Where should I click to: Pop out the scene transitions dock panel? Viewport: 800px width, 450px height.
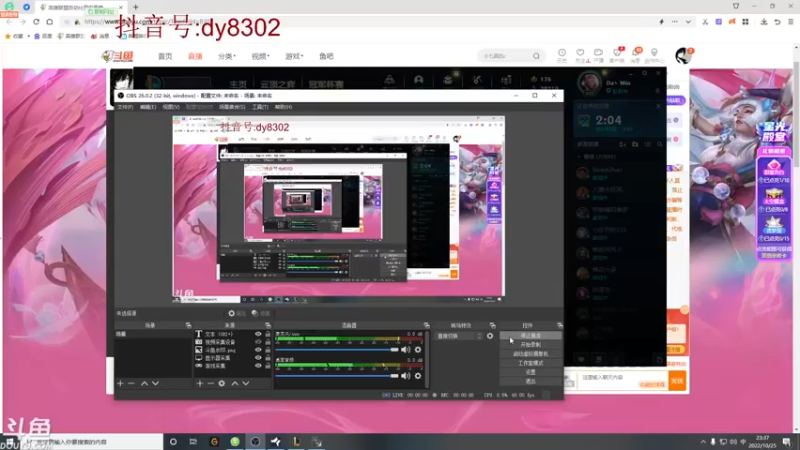[492, 325]
